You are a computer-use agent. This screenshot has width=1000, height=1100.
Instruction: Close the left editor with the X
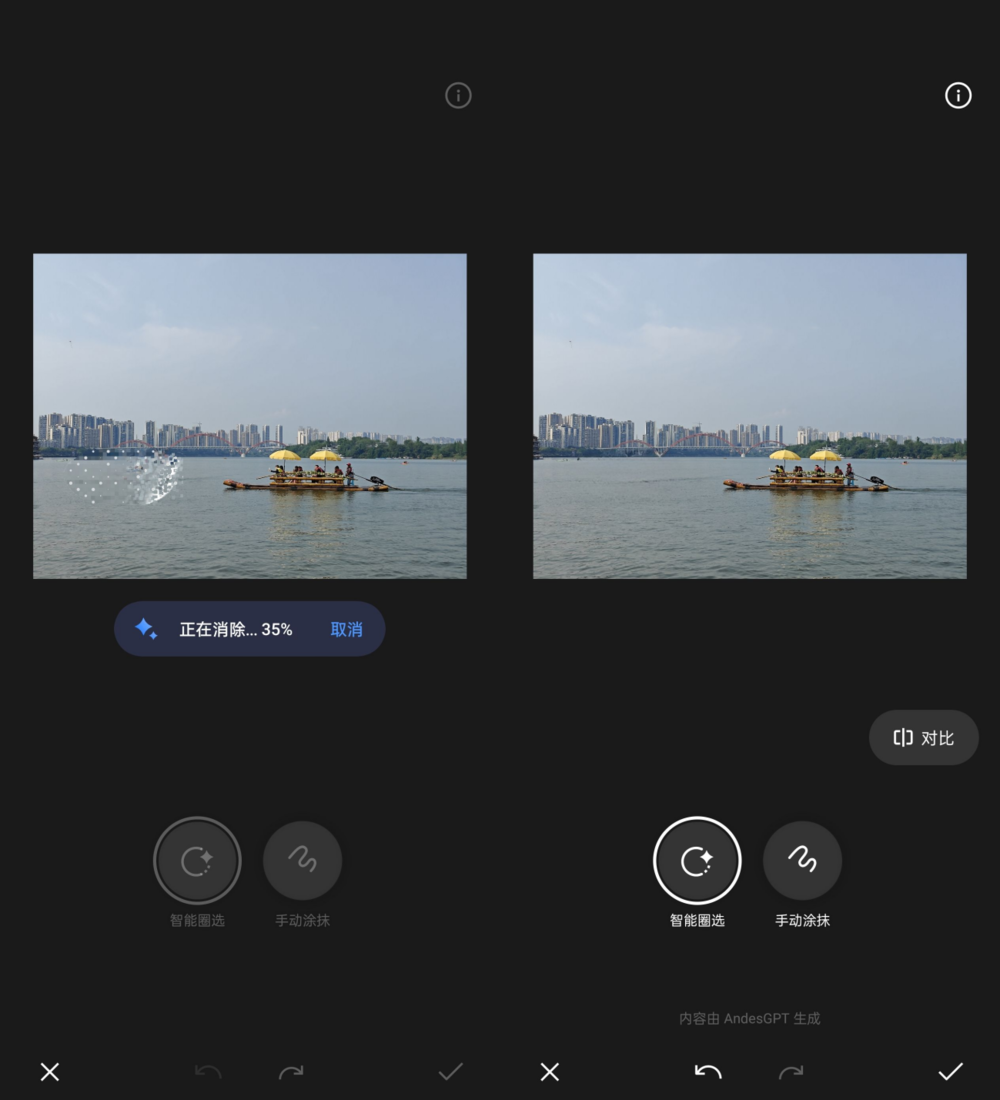pos(49,1071)
